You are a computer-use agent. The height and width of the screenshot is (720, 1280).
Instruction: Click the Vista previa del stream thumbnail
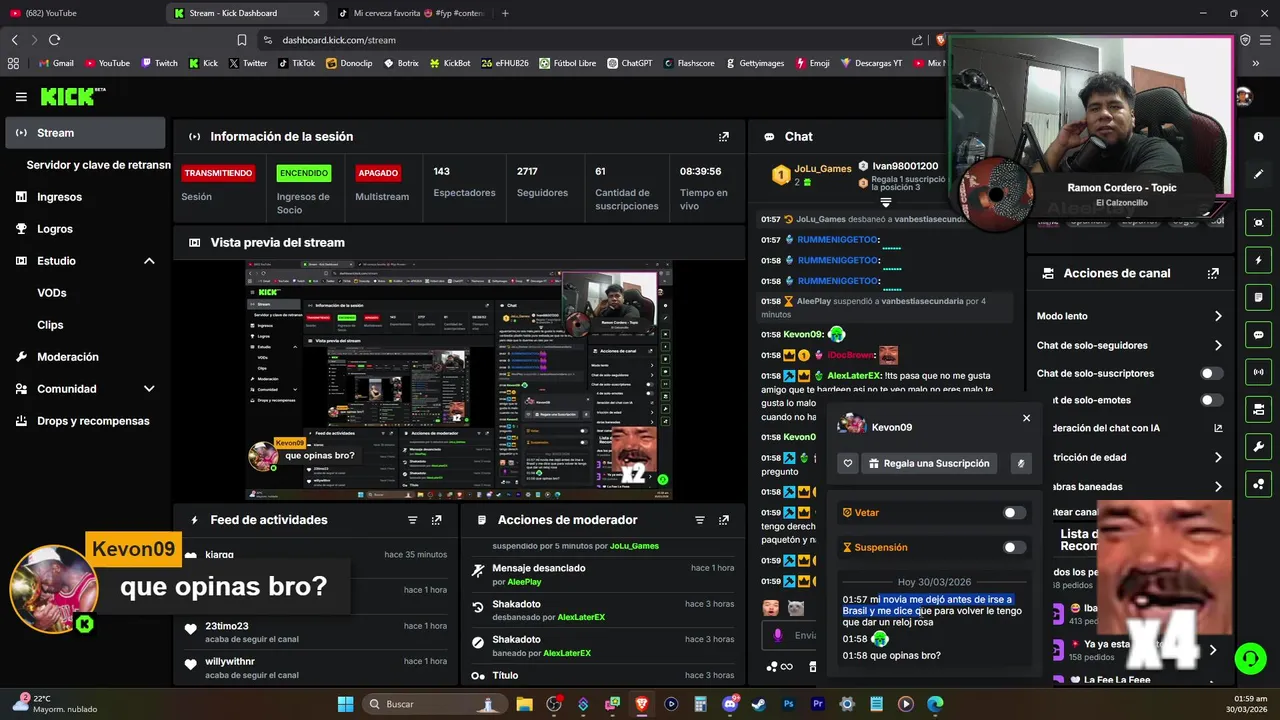pos(459,380)
